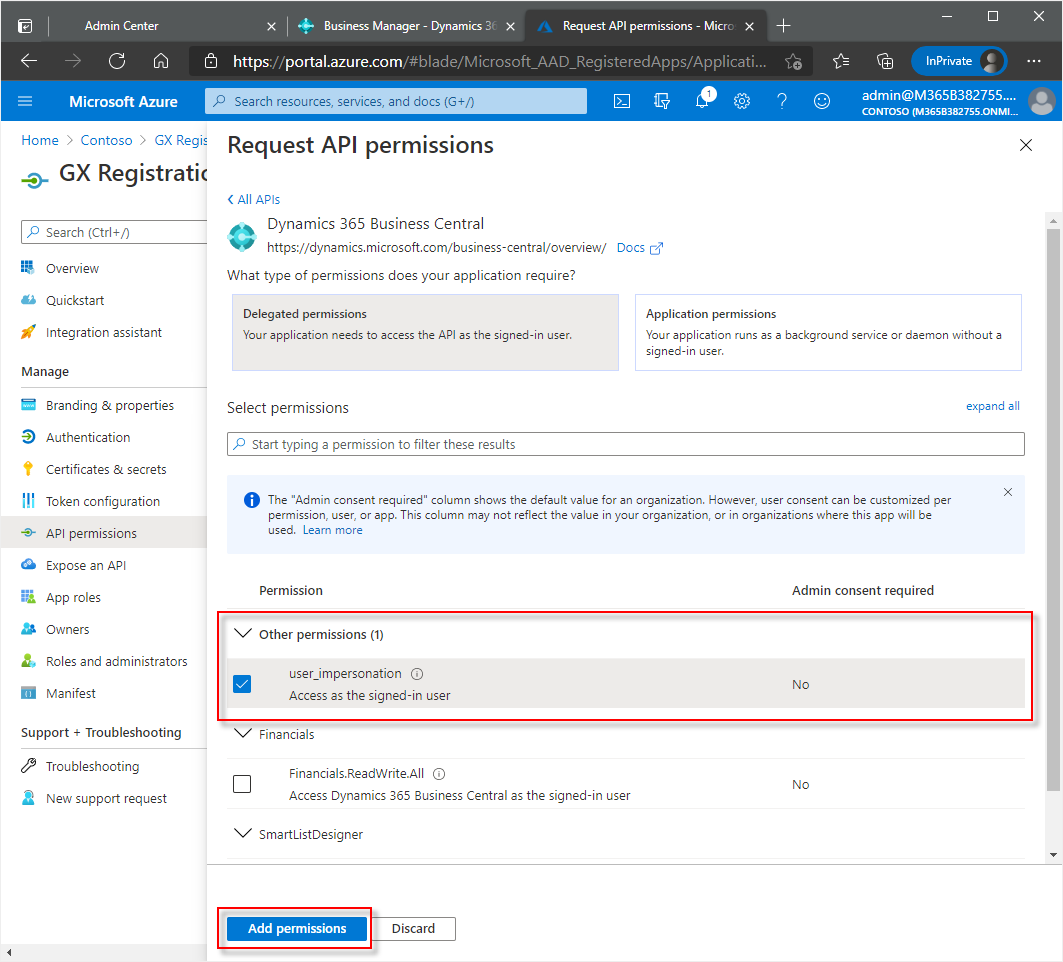Collapse the Other permissions group
The image size is (1063, 962).
coord(242,634)
